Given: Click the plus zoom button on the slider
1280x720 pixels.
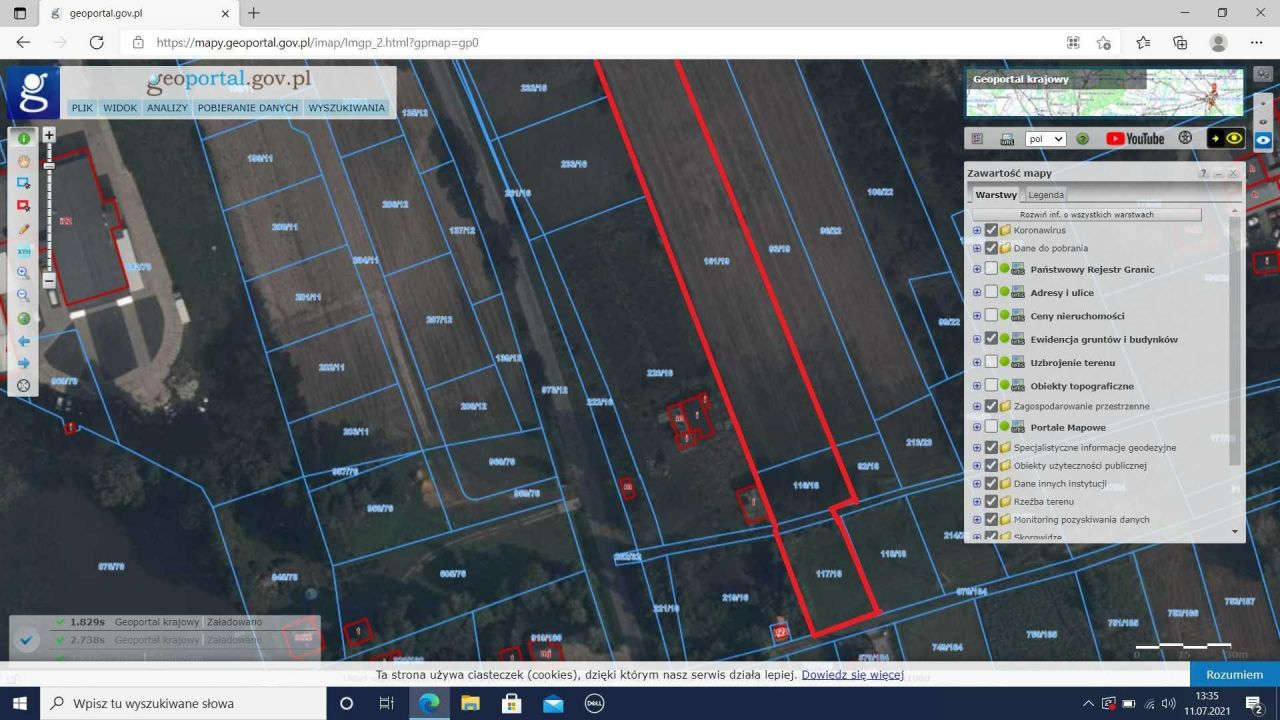Looking at the screenshot, I should pos(49,134).
